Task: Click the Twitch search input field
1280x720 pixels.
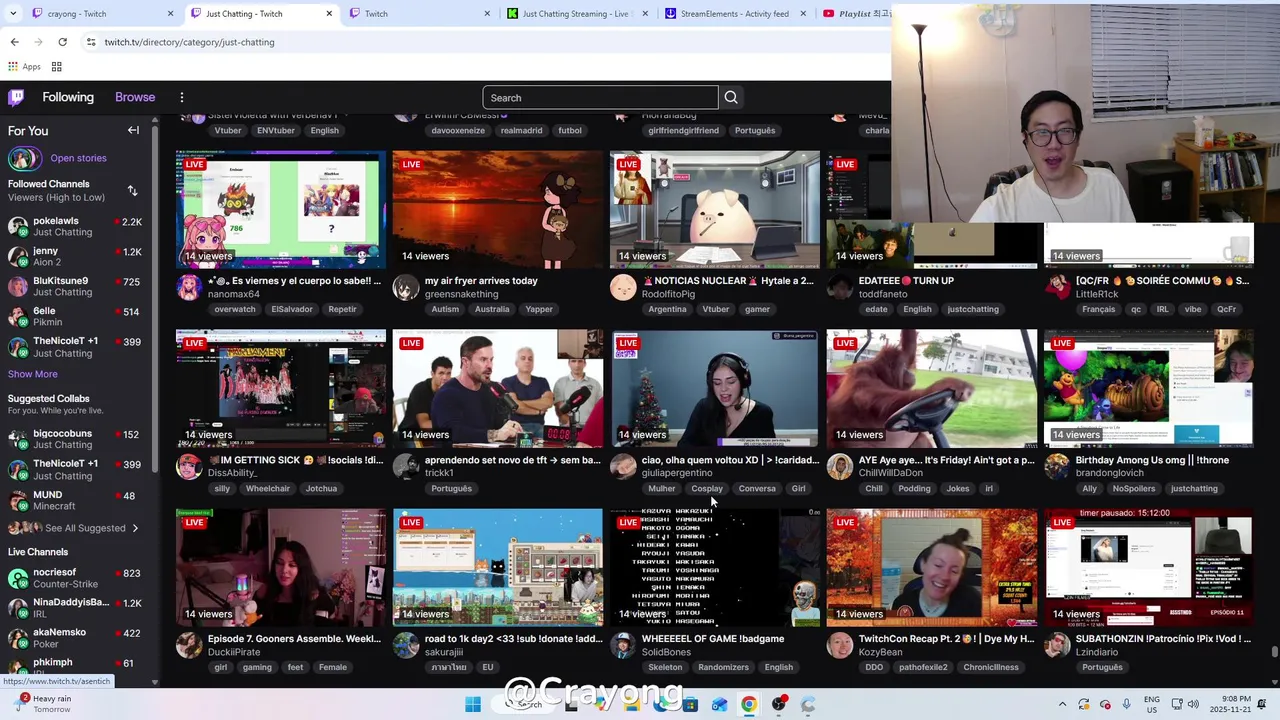Action: 600,97
